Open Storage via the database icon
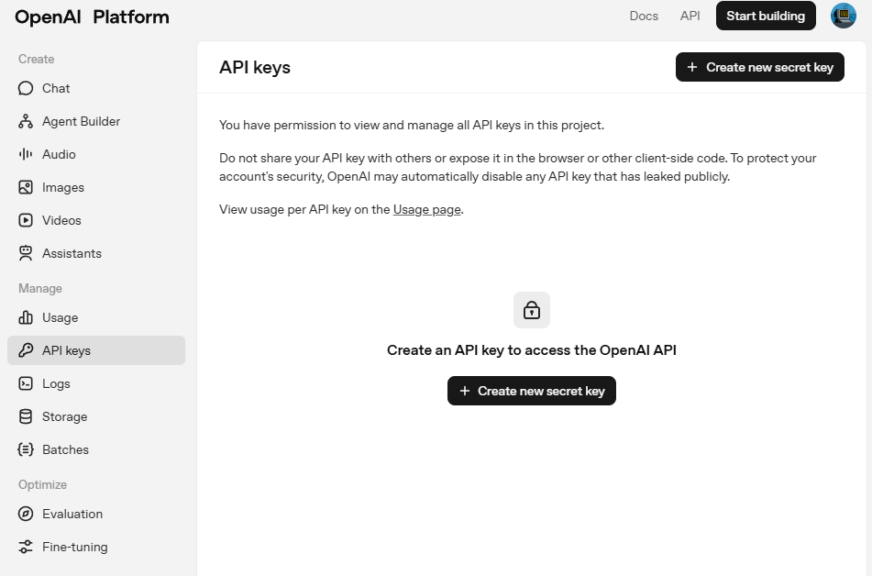872x576 pixels. coord(26,417)
